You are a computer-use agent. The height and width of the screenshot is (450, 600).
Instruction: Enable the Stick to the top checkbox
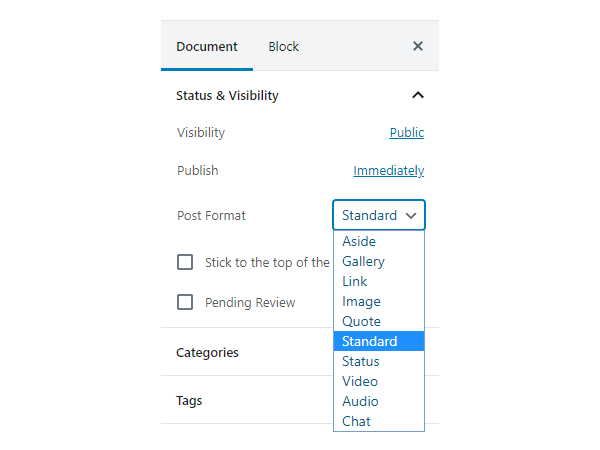185,262
